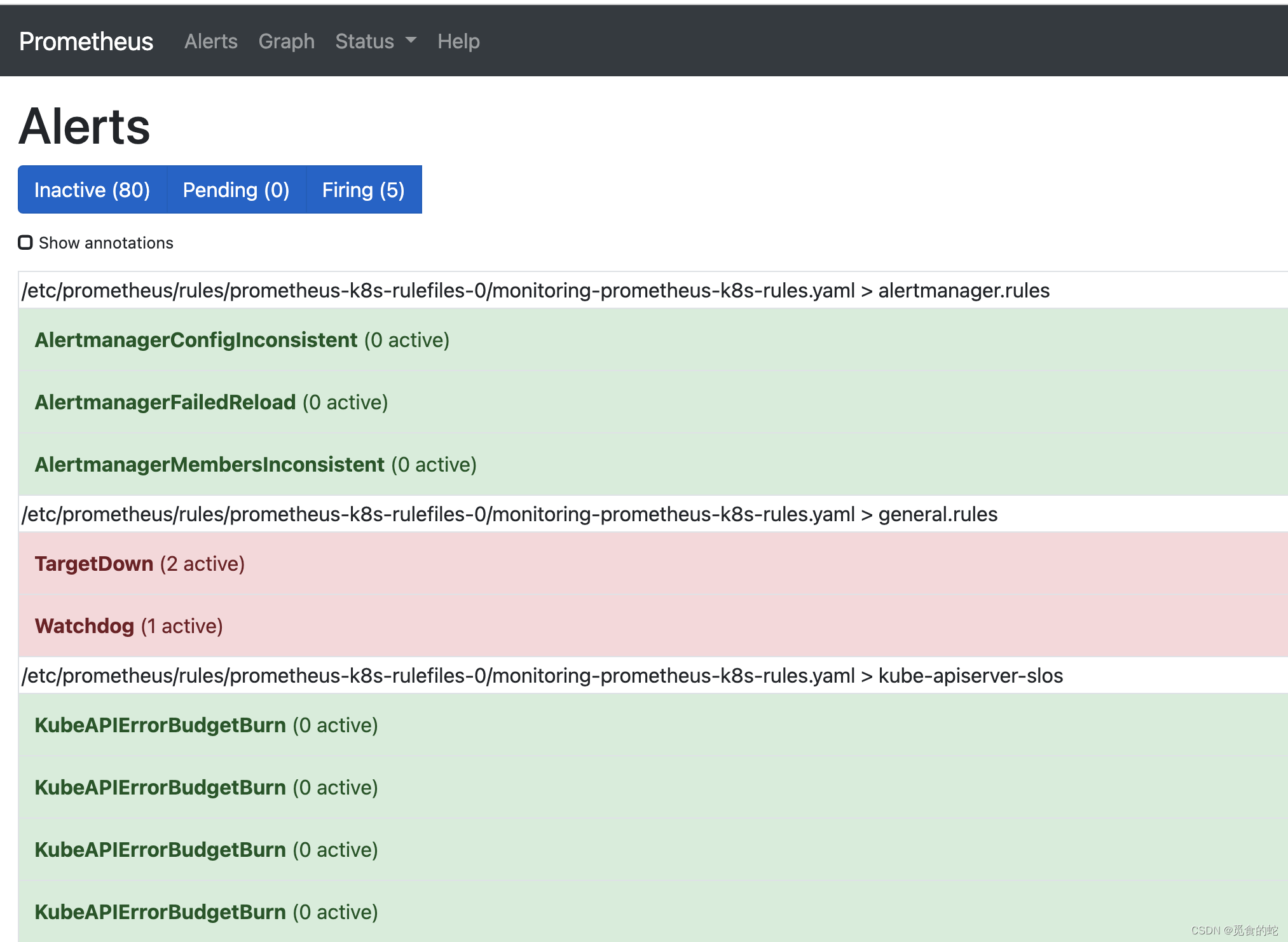Open the Graph navigation item

pyautogui.click(x=286, y=41)
